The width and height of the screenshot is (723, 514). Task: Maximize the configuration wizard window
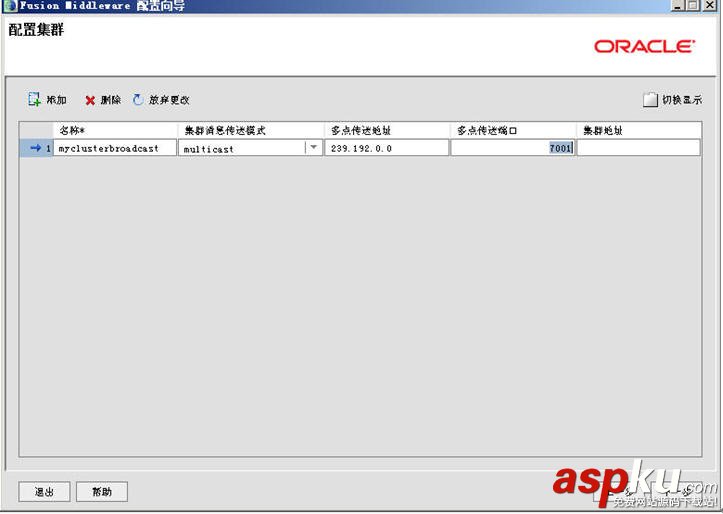pyautogui.click(x=693, y=5)
